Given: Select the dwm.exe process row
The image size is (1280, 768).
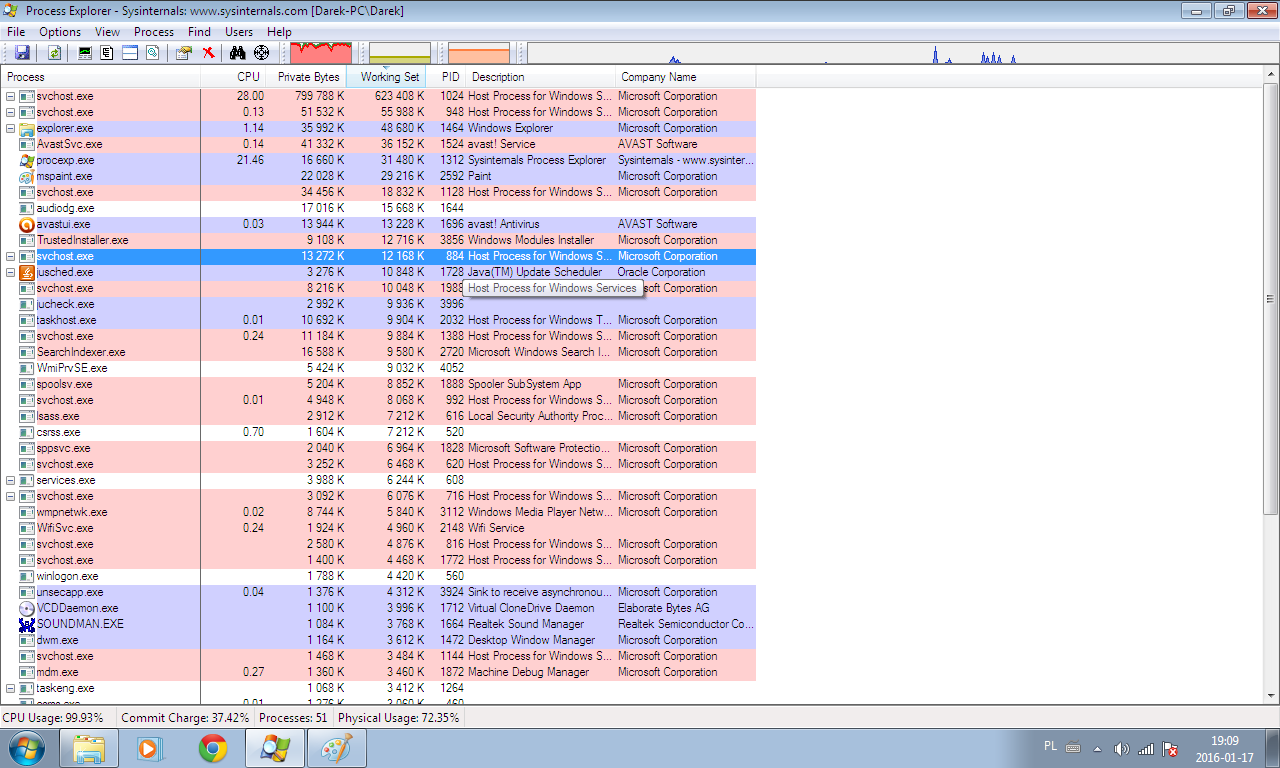Looking at the screenshot, I should coord(378,640).
